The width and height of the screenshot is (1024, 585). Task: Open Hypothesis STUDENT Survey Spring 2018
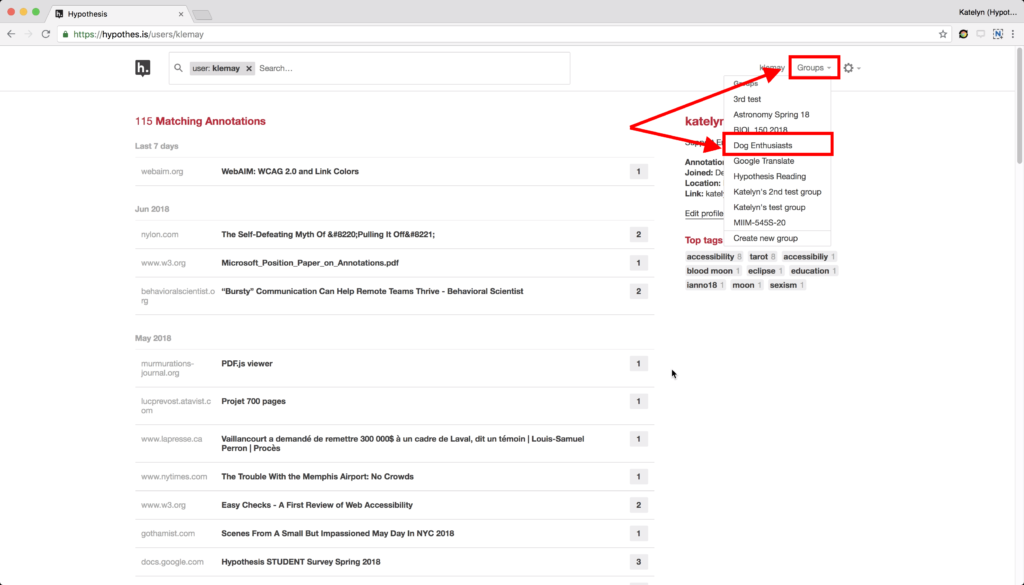[x=300, y=561]
